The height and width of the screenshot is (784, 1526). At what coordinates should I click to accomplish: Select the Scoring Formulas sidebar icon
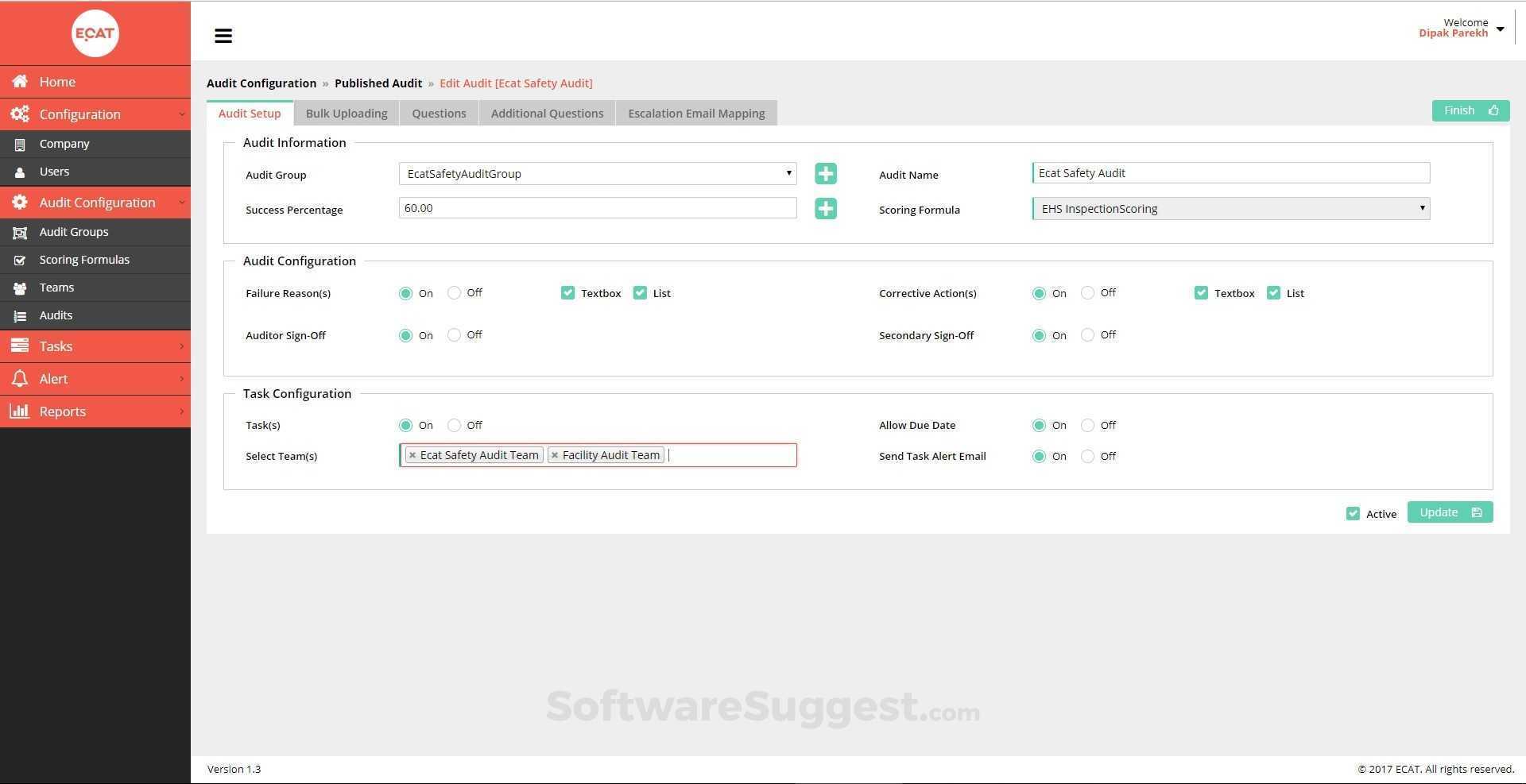pos(20,259)
